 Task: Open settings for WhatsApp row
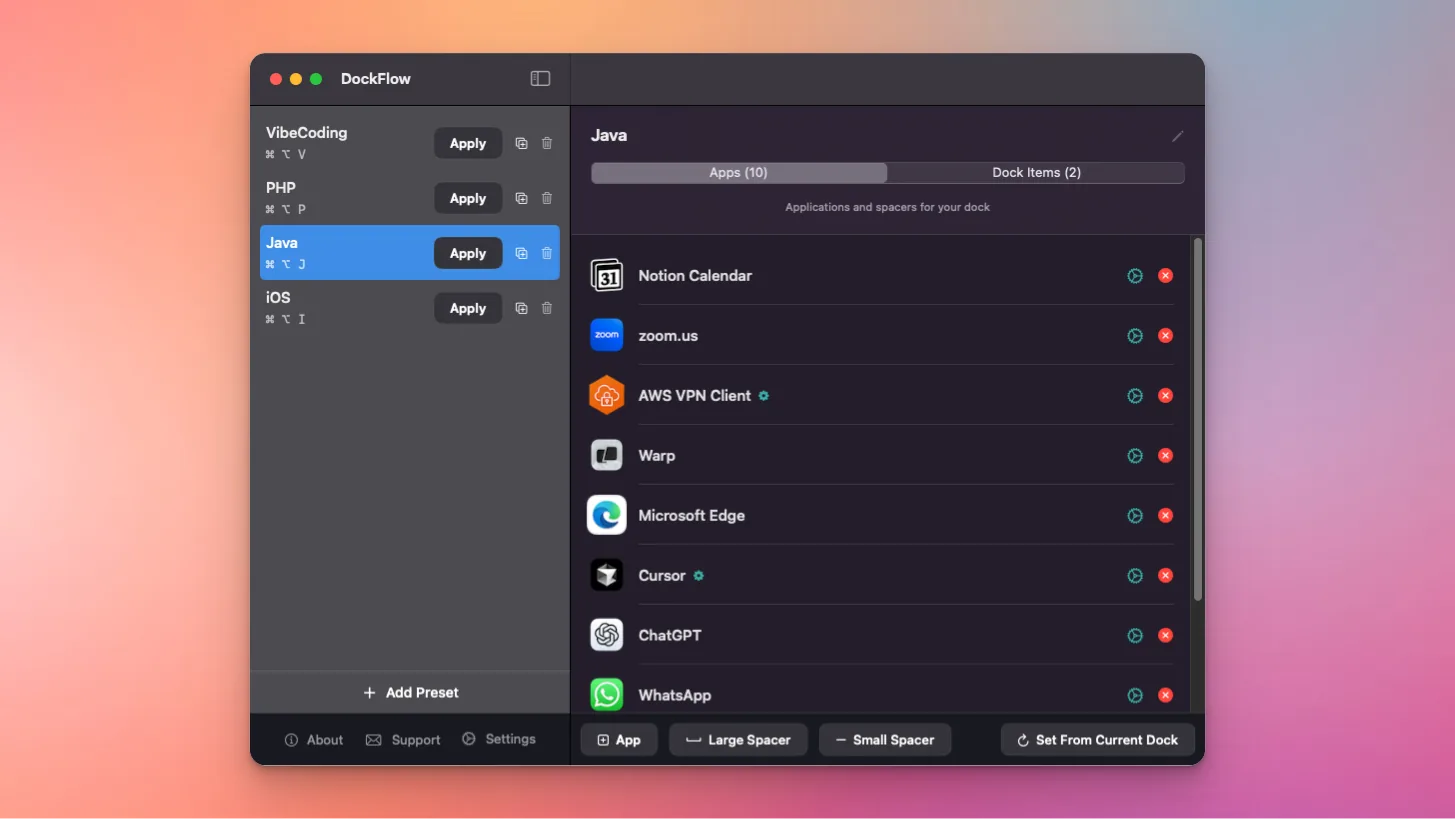(x=1135, y=696)
